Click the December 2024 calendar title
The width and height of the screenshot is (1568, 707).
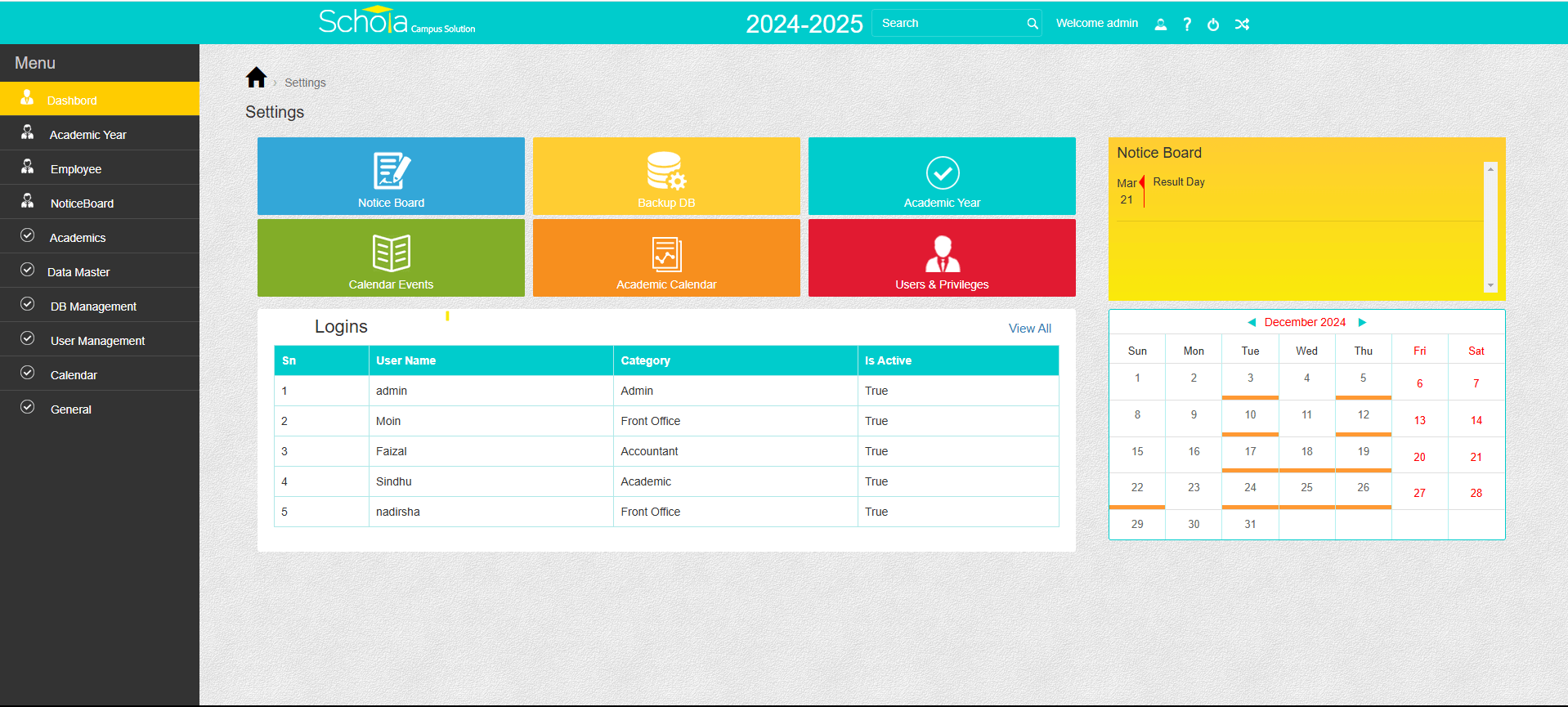click(1305, 322)
